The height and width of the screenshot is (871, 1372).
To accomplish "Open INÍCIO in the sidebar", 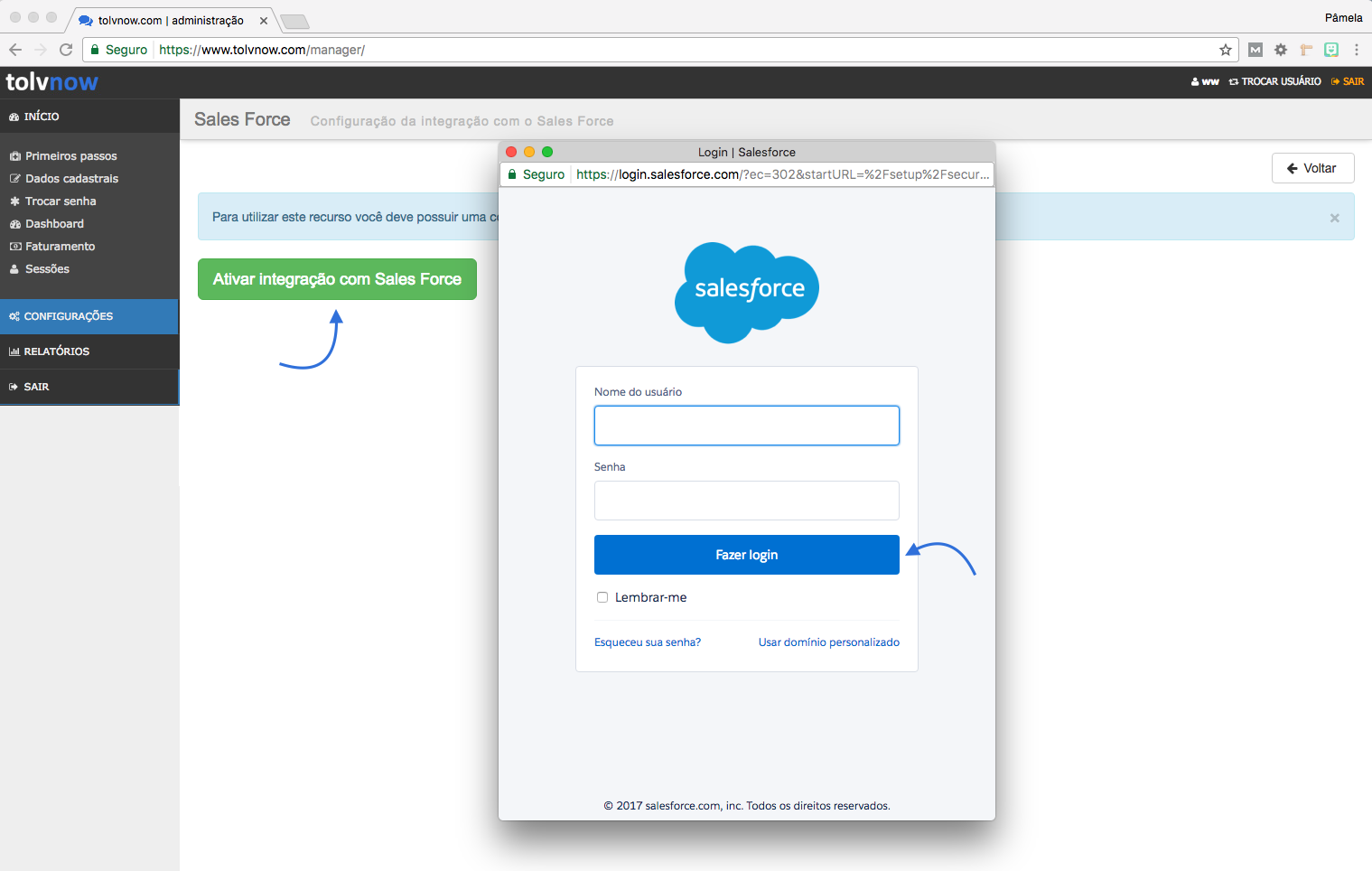I will 89,117.
